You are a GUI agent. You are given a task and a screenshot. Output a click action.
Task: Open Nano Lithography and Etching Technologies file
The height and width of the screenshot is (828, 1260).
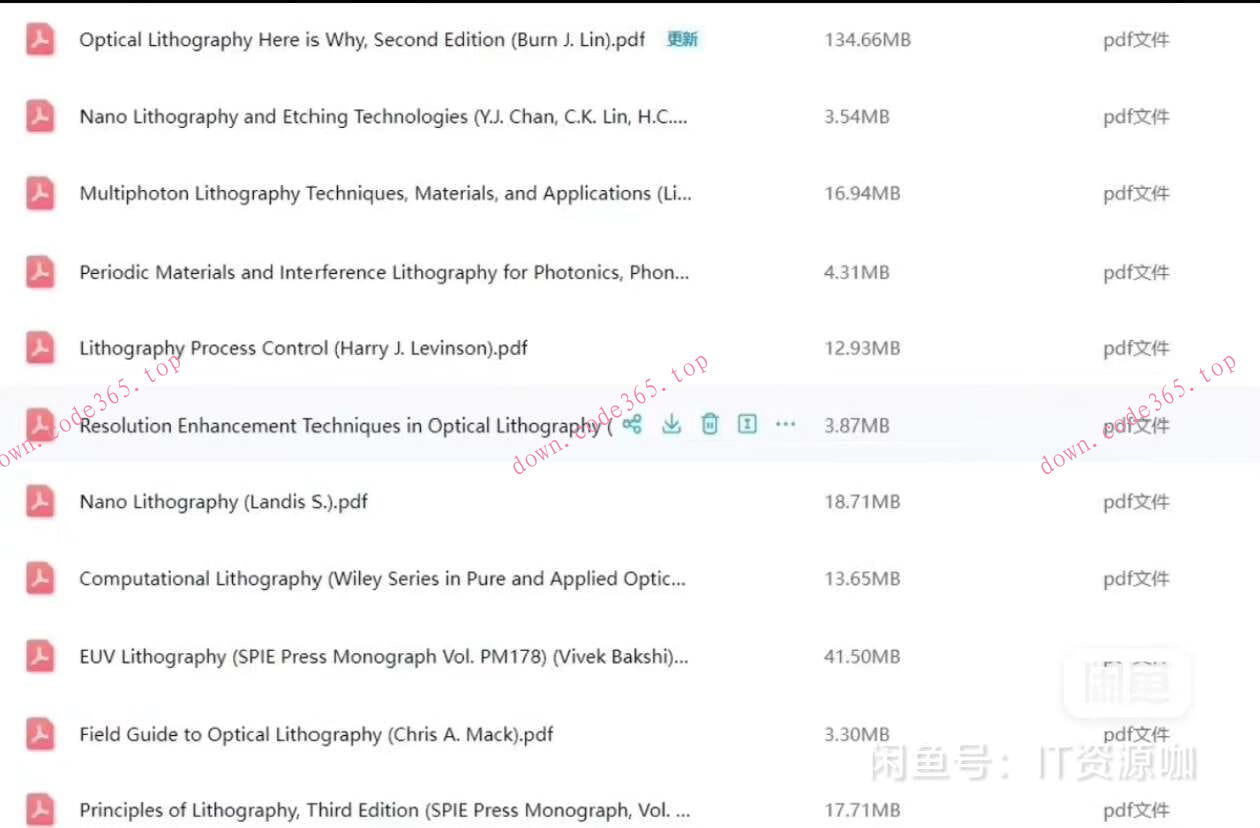click(x=383, y=117)
